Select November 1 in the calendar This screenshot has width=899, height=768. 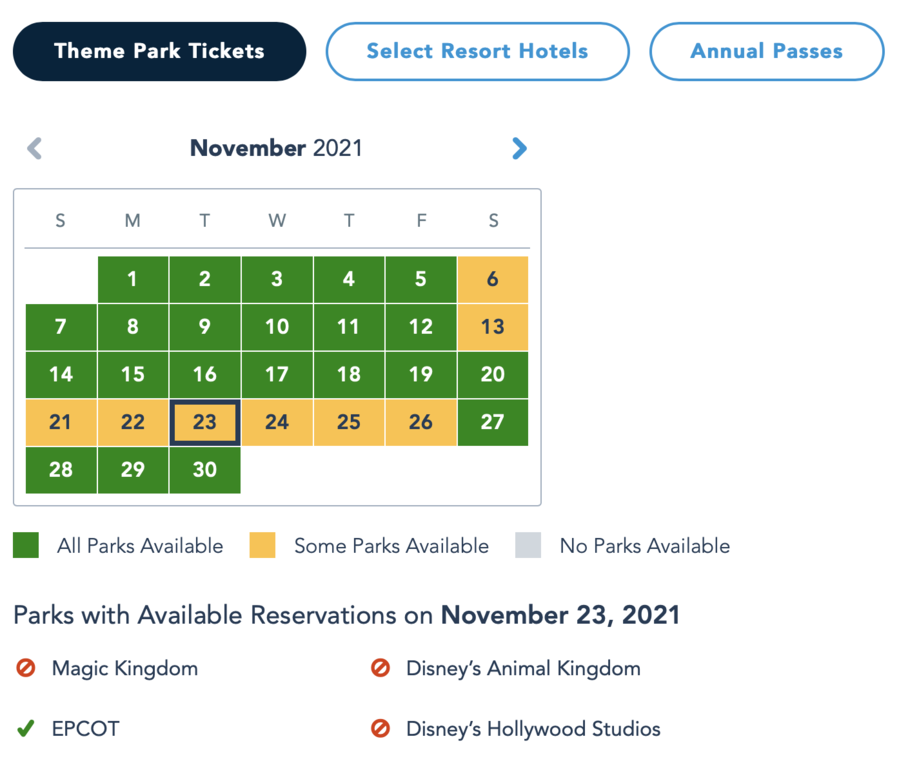133,280
